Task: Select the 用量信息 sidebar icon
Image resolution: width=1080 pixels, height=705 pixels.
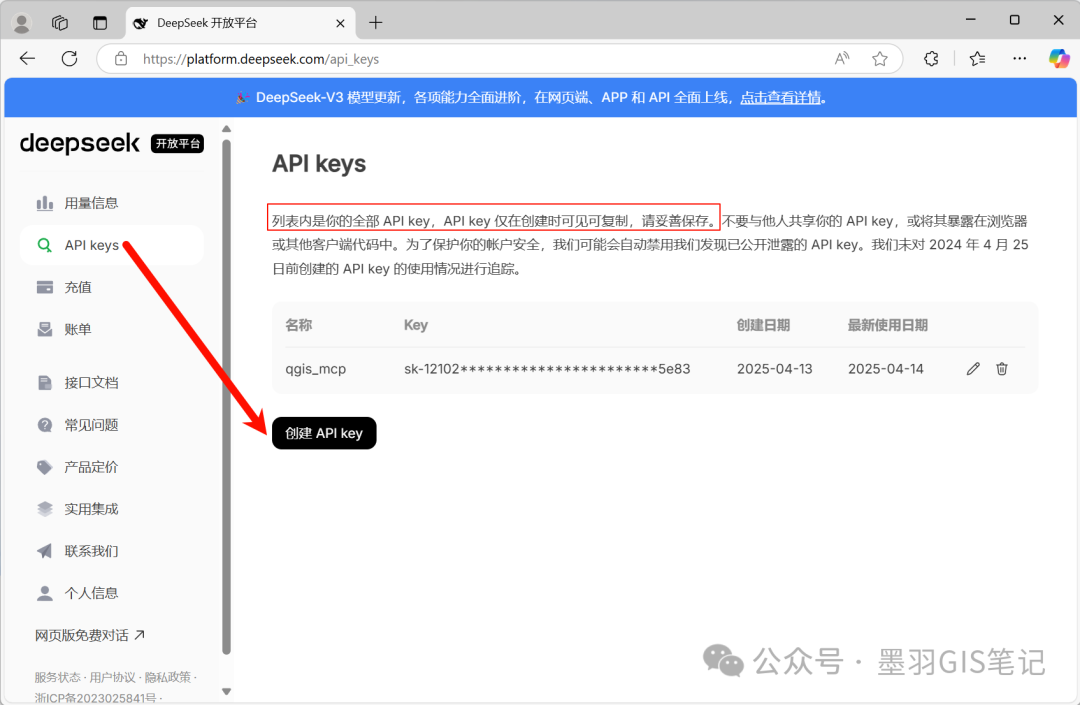Action: tap(45, 202)
